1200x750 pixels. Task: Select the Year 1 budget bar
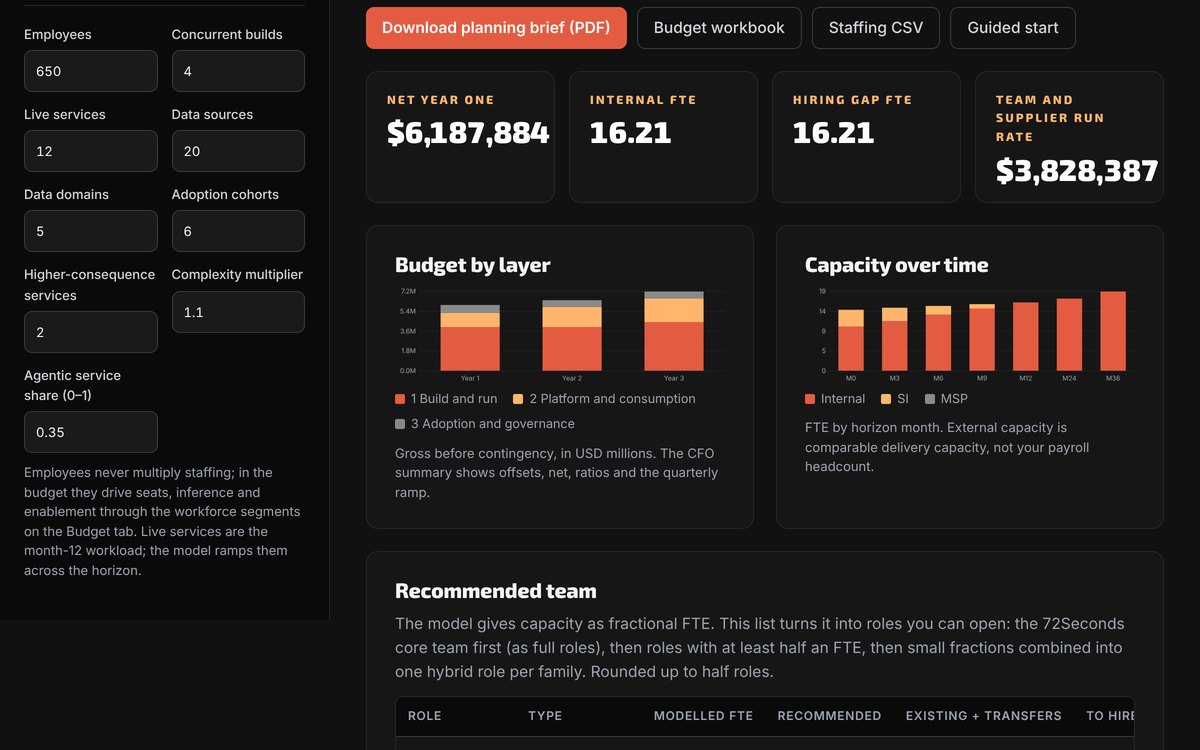470,338
